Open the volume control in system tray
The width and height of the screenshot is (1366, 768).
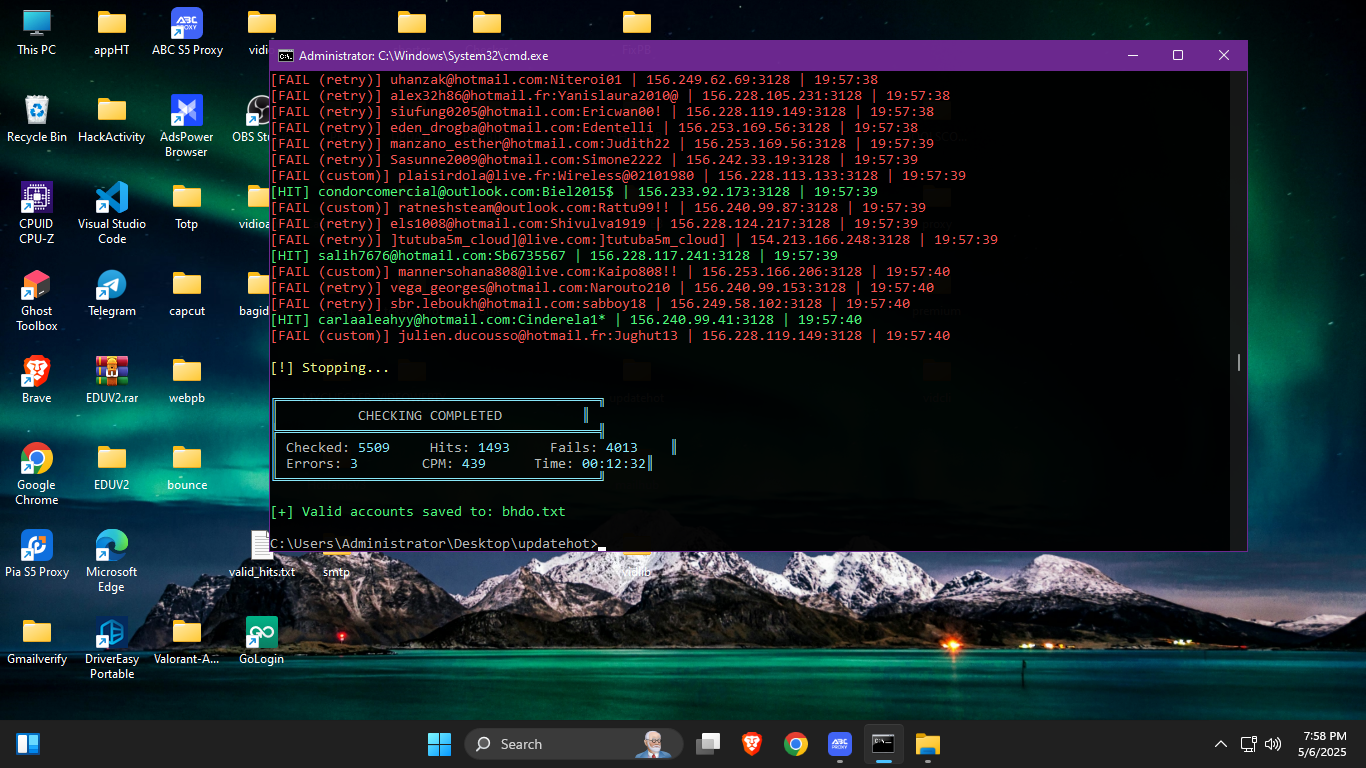[x=1273, y=744]
